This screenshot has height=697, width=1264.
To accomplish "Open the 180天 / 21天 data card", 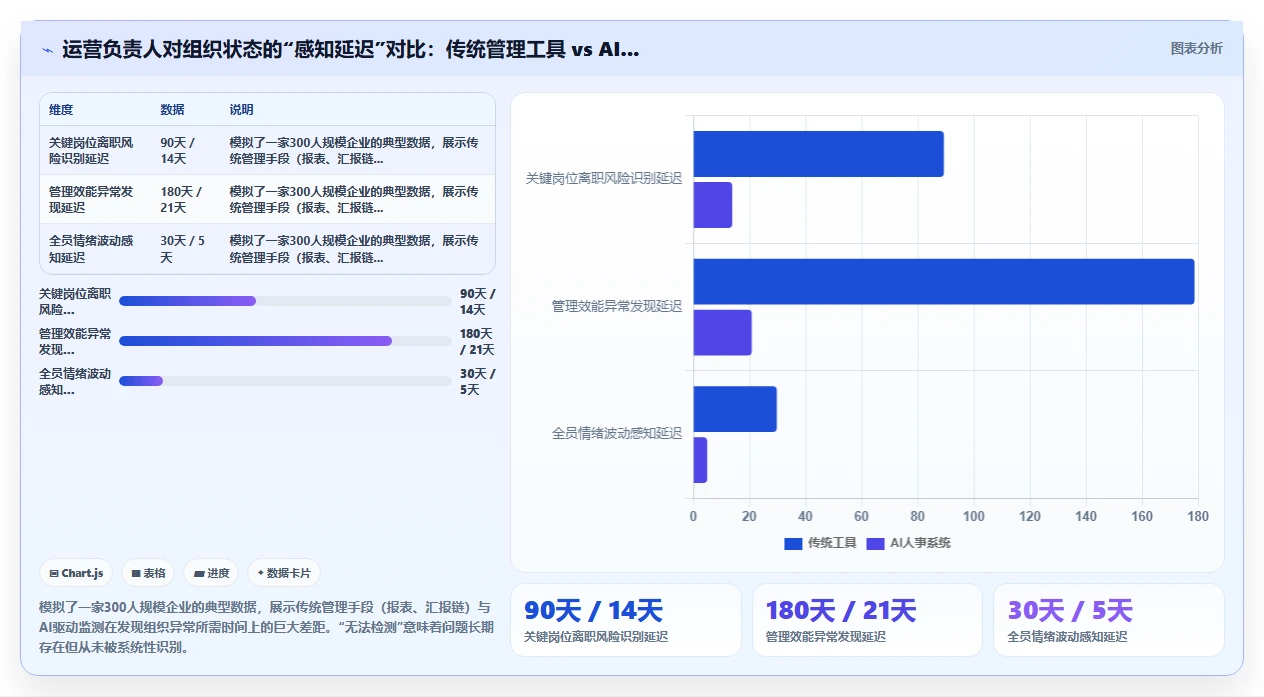I will tap(867, 620).
